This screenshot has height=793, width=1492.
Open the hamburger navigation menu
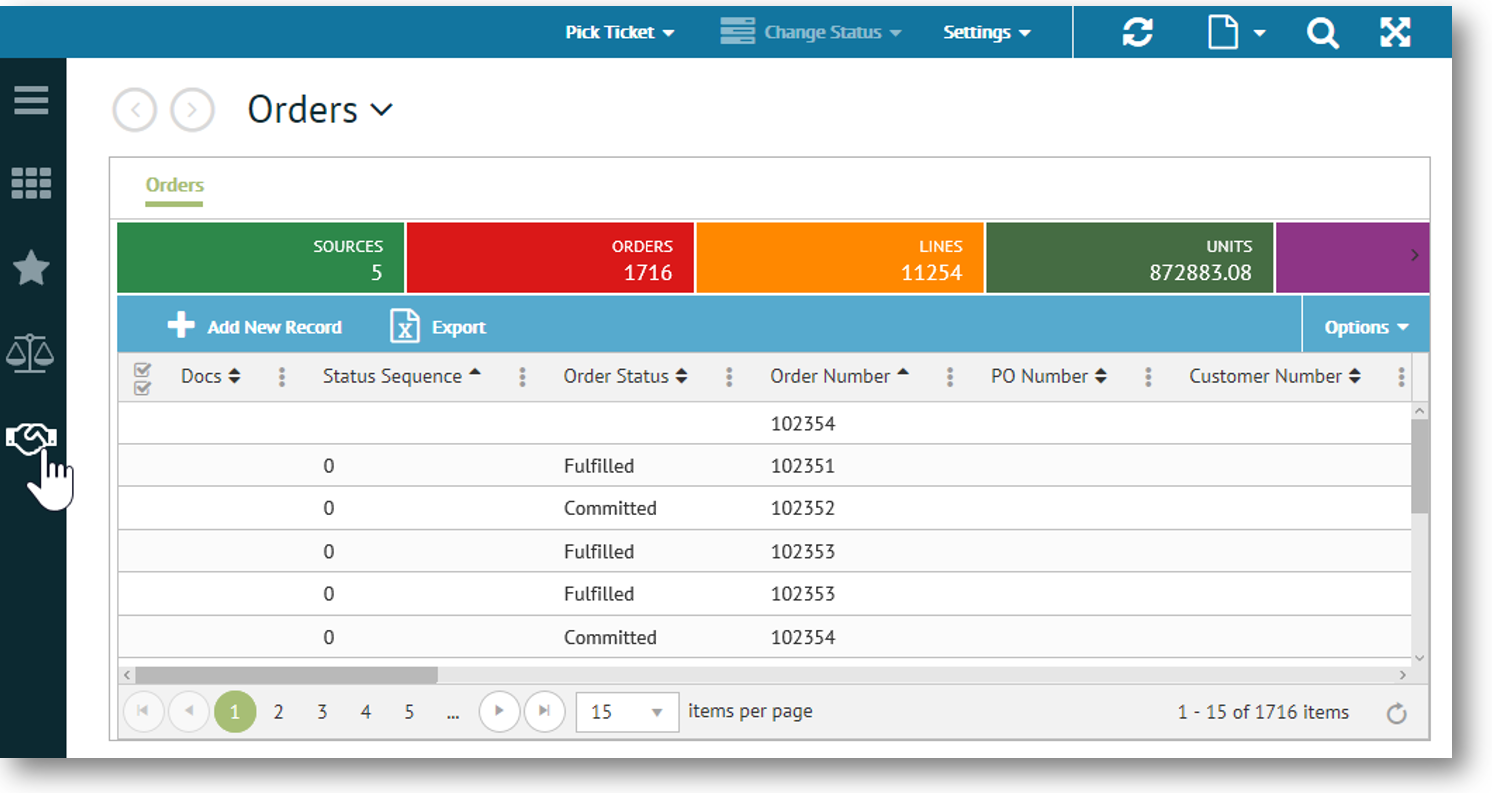click(x=31, y=100)
